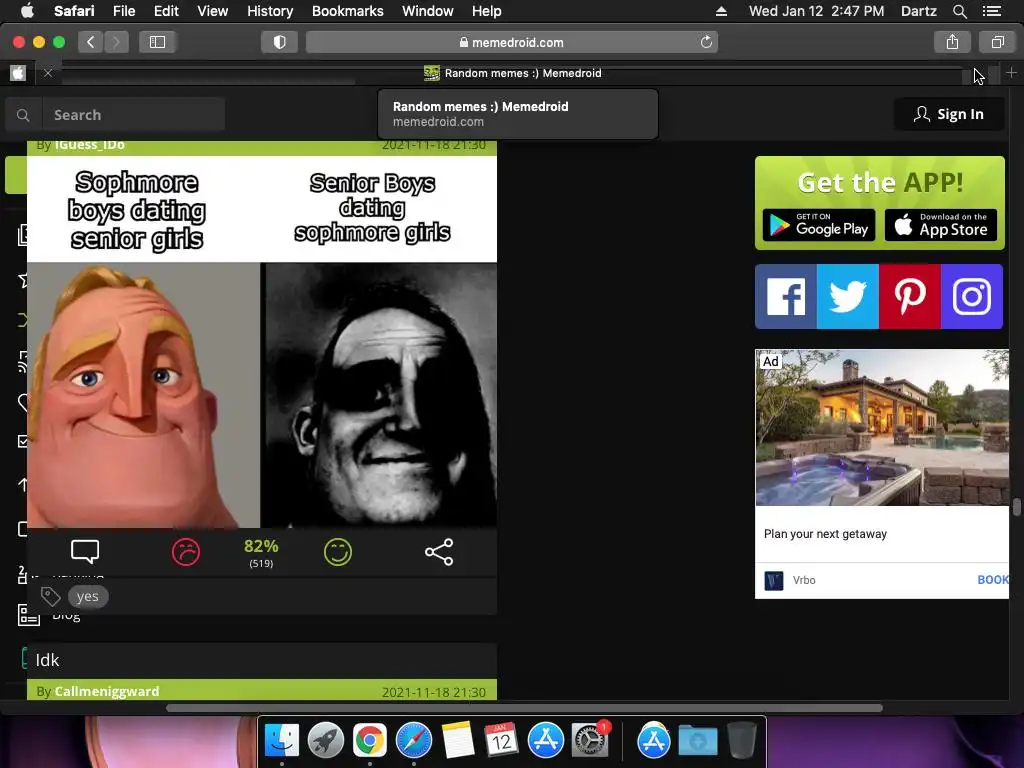
Task: Open the History menu
Action: pyautogui.click(x=270, y=11)
